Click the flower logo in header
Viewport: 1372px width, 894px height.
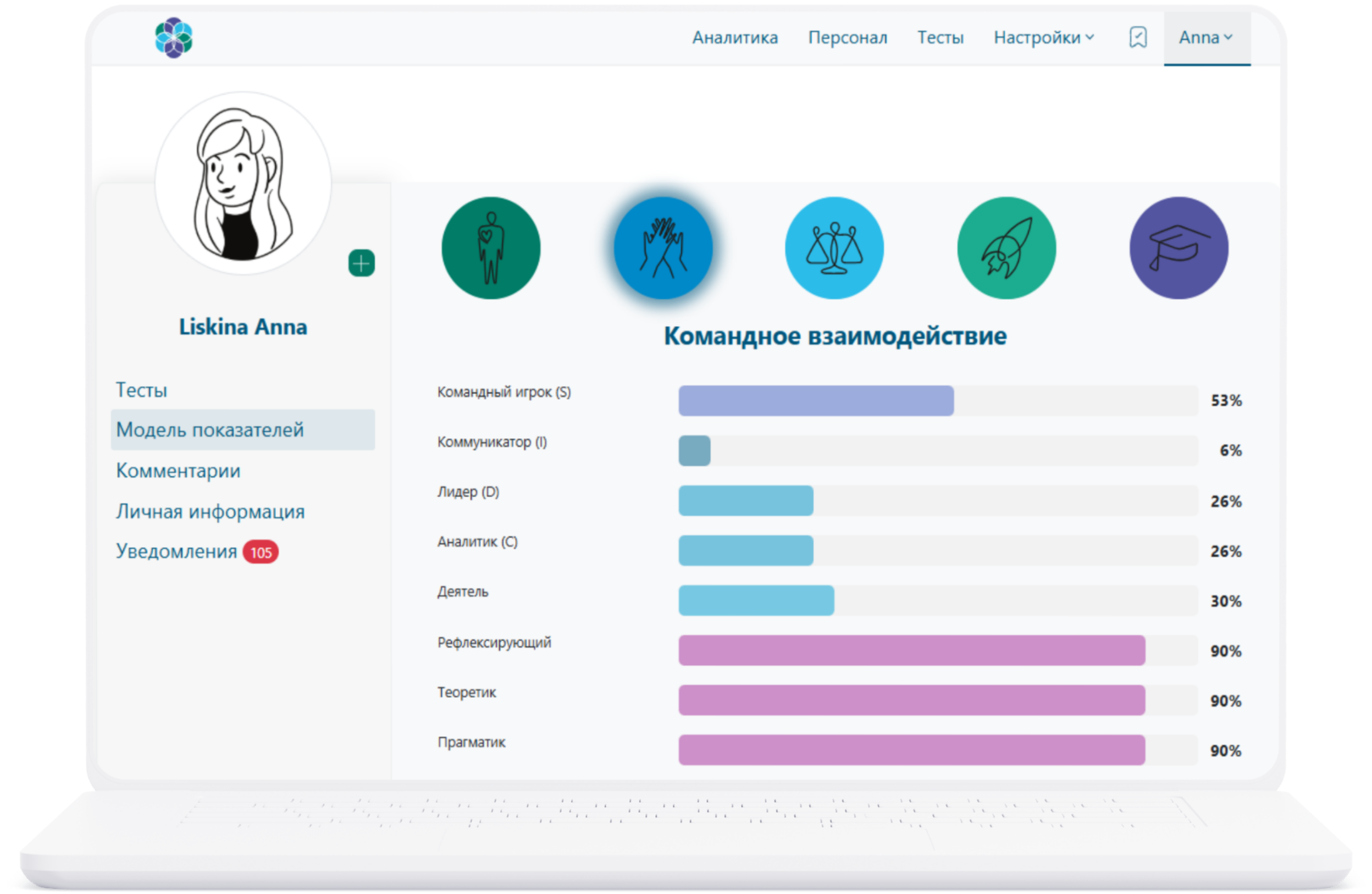(x=174, y=37)
